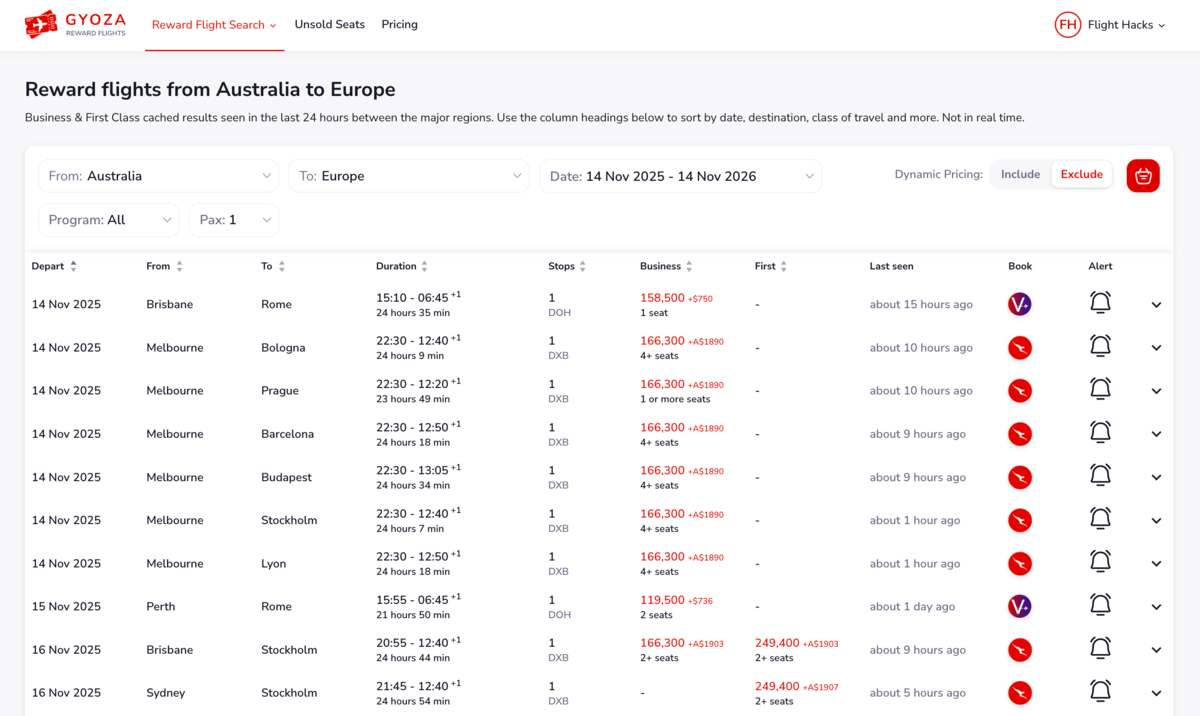
Task: Open the Unsold Seats menu item
Action: 329,24
